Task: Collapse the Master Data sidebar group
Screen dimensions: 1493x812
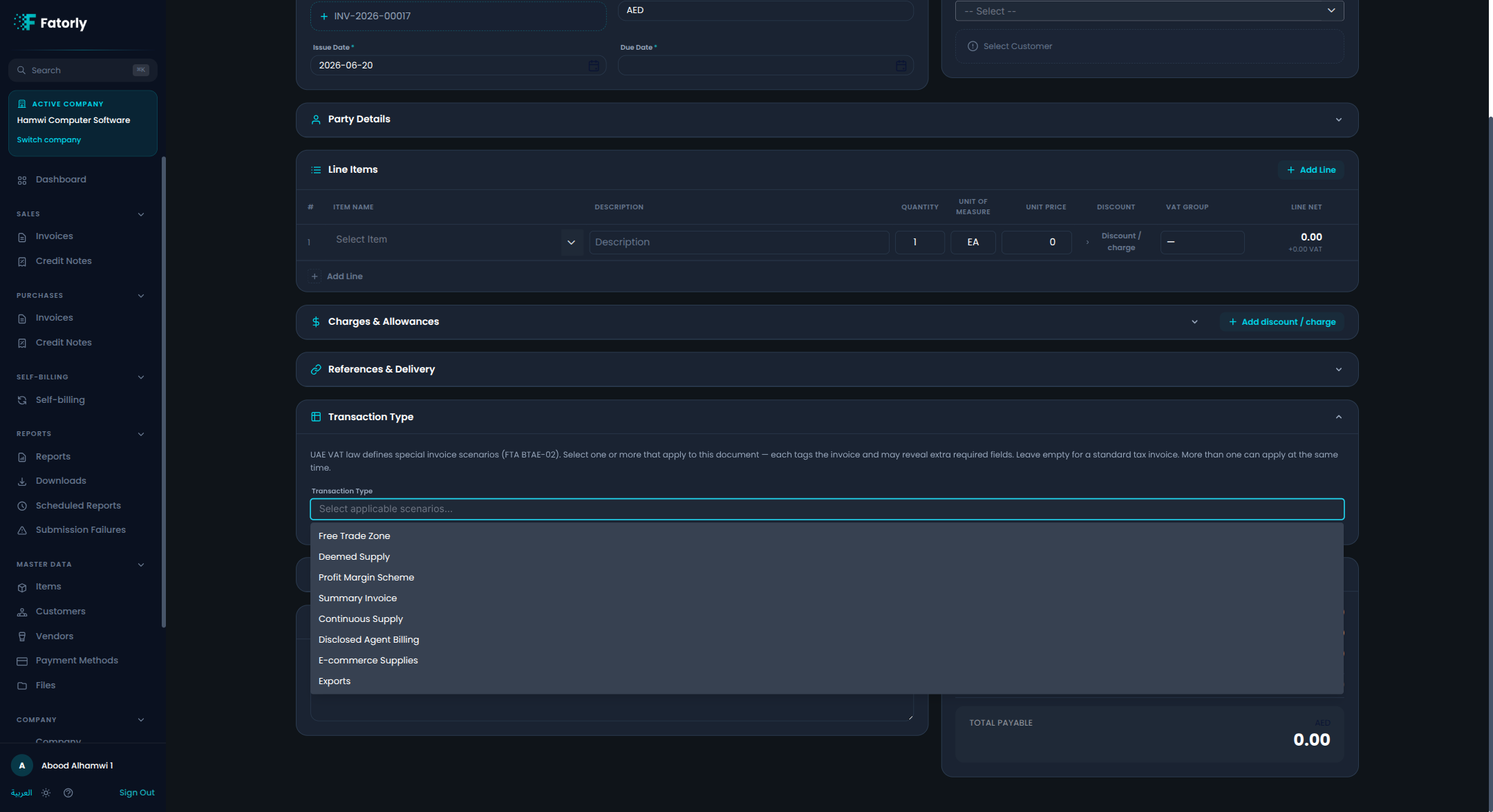Action: 141,565
